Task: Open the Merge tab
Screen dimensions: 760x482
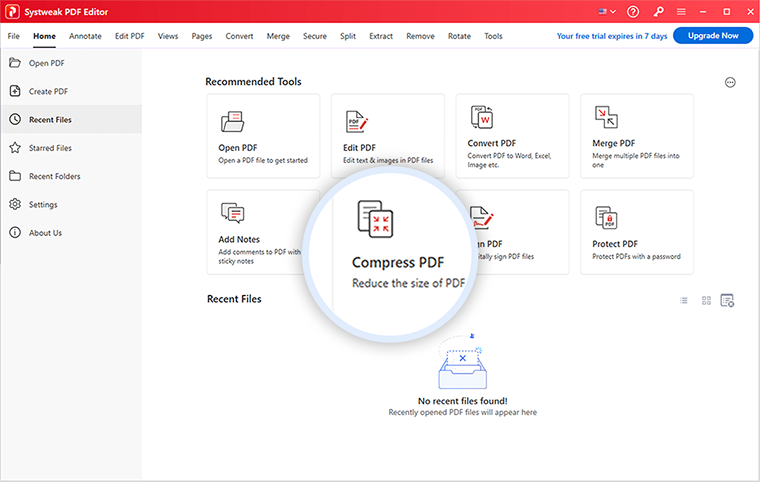Action: [x=278, y=36]
